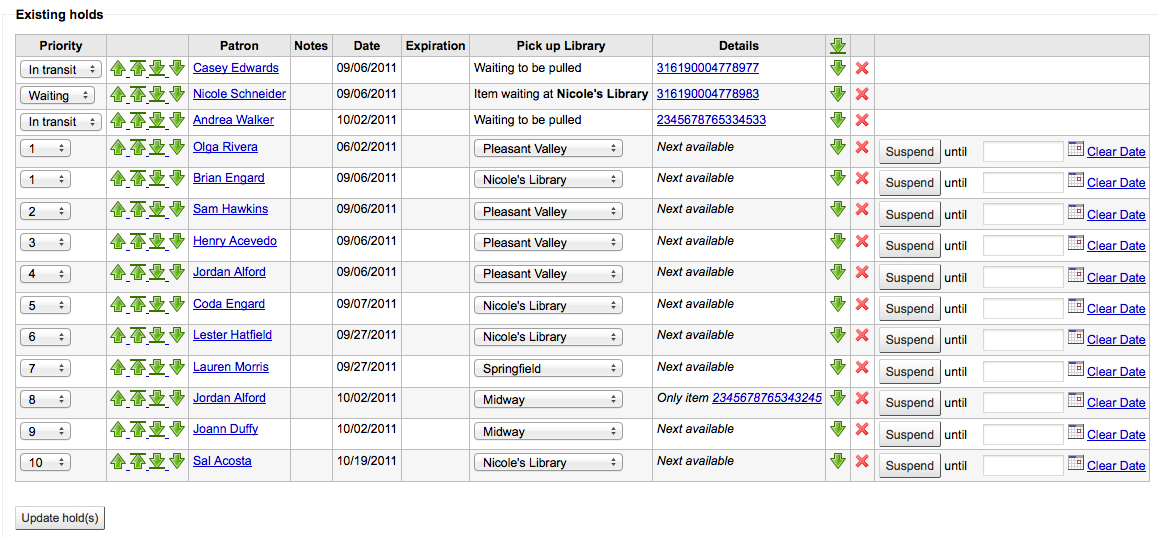
Task: Open calendar icon for Sal Acosta's hold
Action: point(1075,463)
